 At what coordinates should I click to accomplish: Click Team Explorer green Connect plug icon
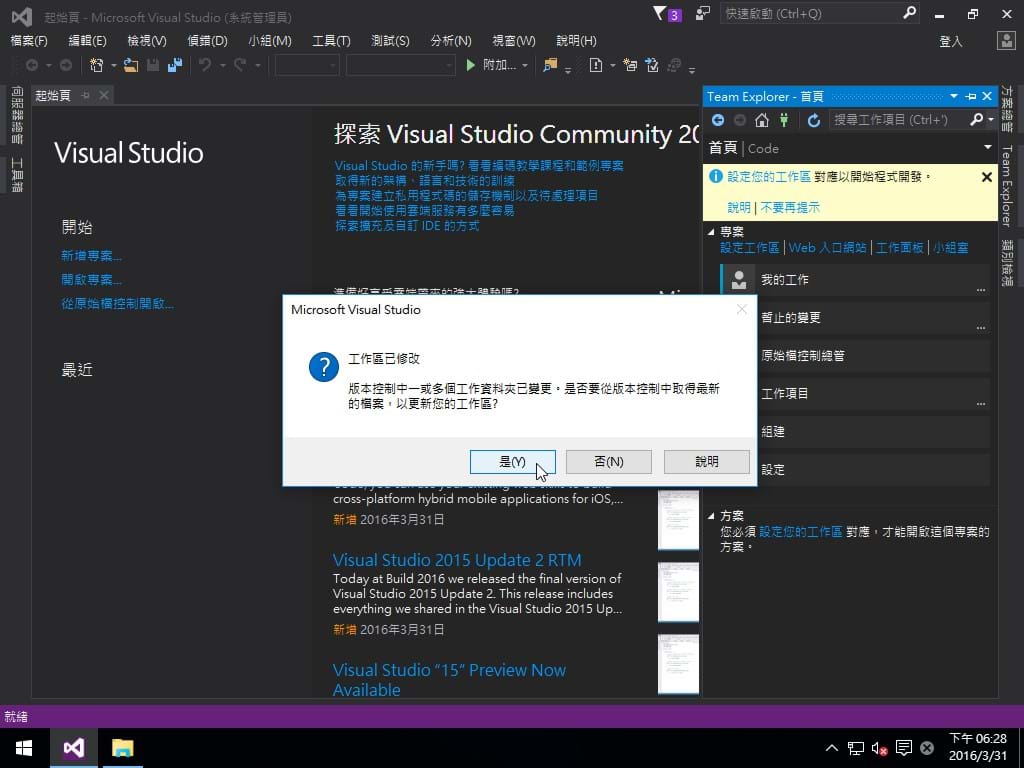(784, 120)
